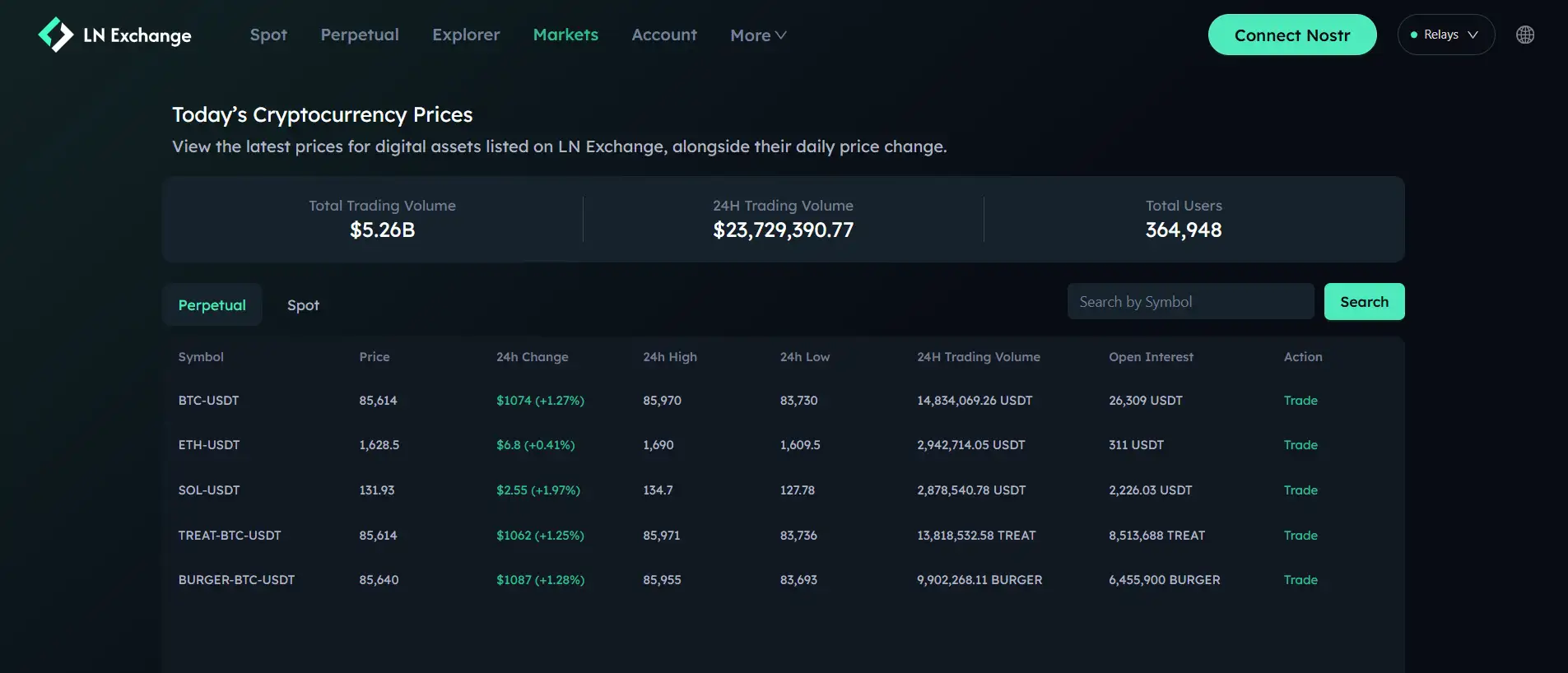The width and height of the screenshot is (1568, 673).
Task: Open the Explorer page
Action: click(x=466, y=35)
